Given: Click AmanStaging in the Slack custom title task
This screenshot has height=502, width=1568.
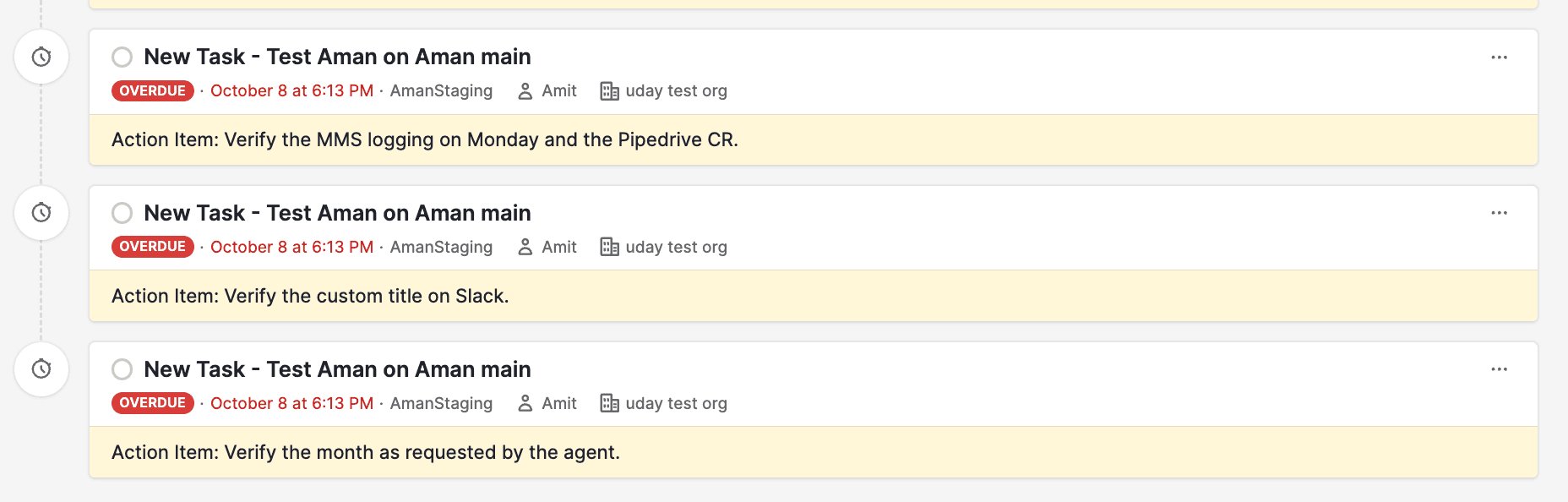Looking at the screenshot, I should tap(441, 247).
